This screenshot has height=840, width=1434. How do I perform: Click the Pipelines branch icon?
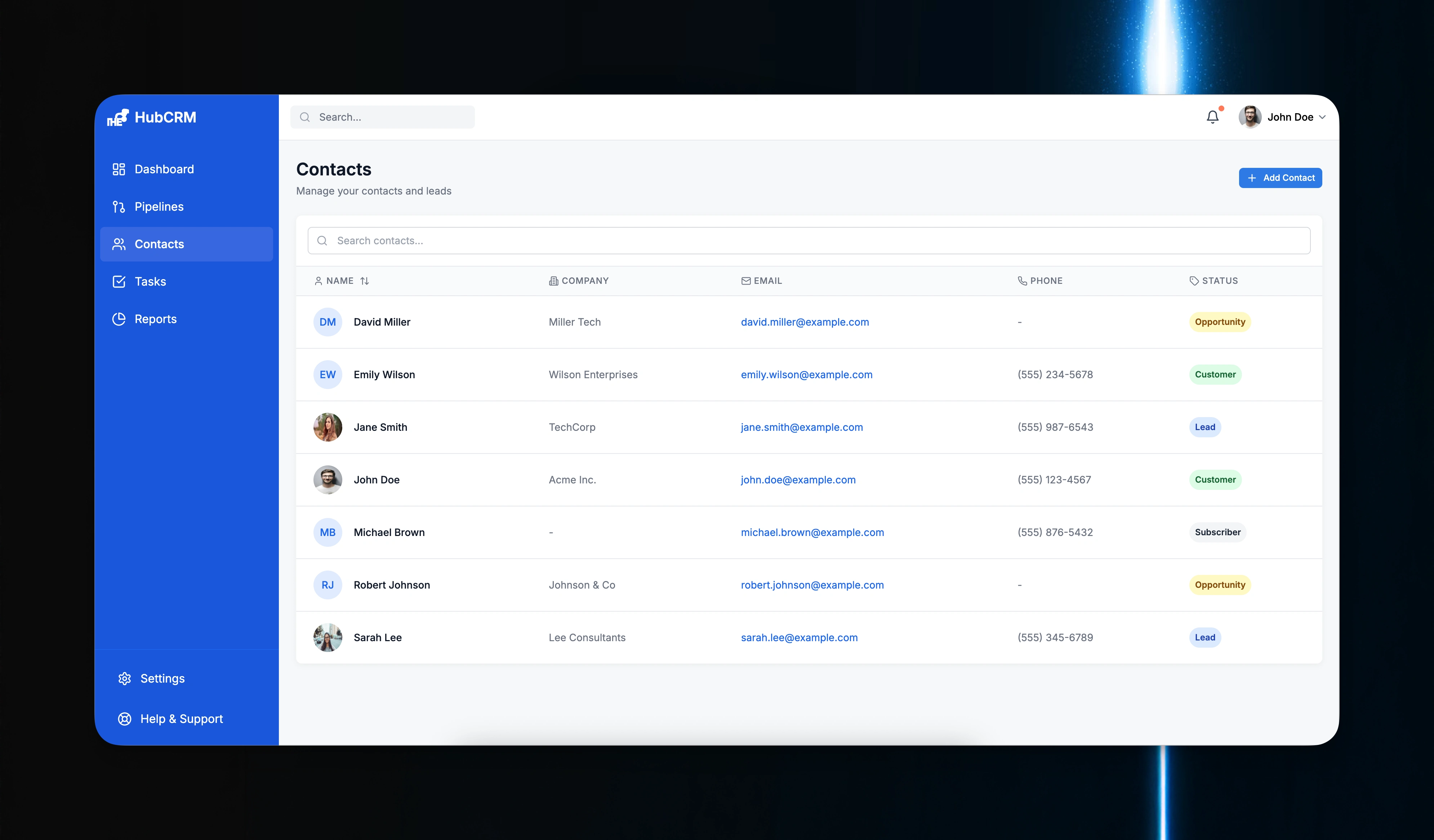click(x=119, y=206)
